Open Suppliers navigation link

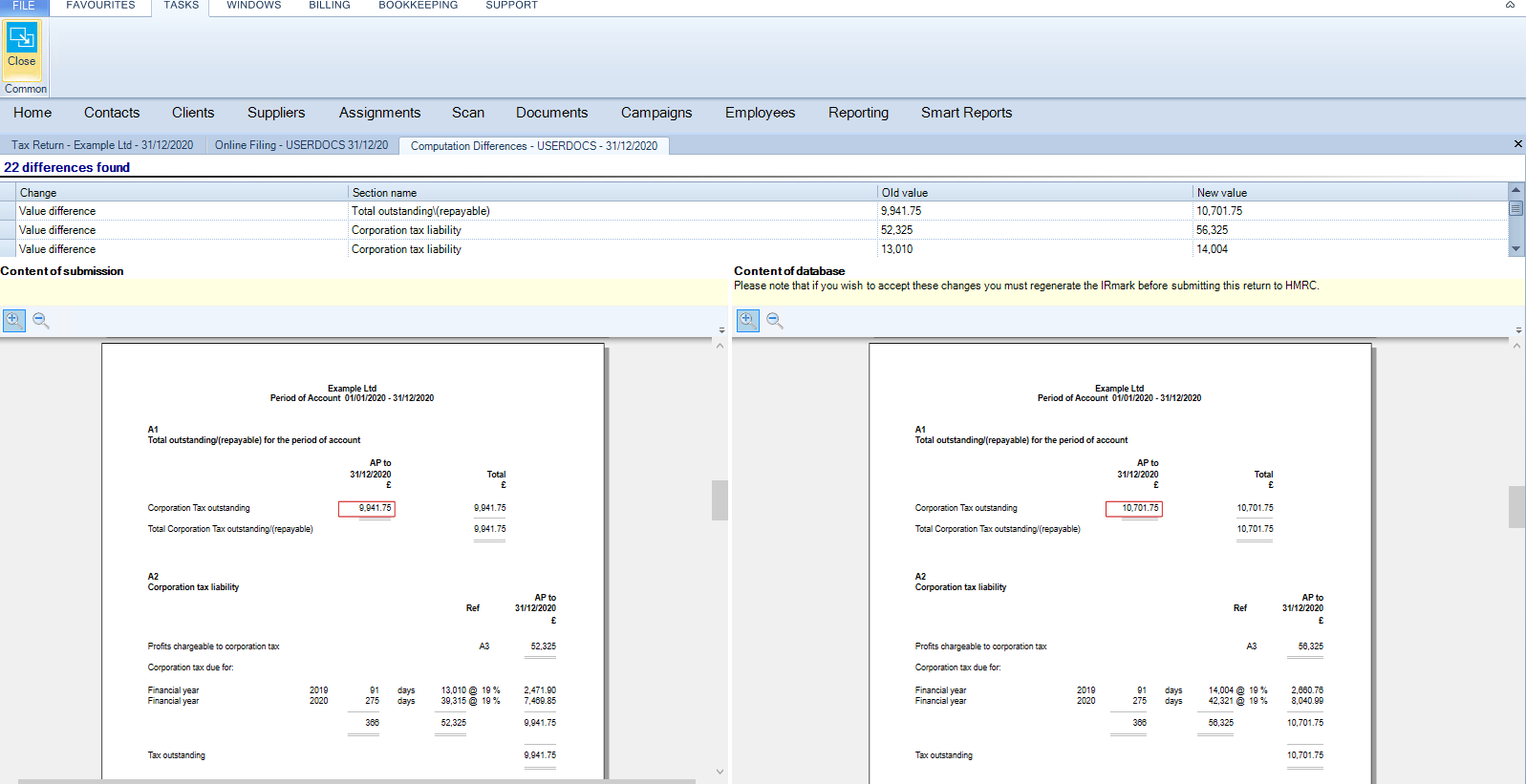point(276,113)
